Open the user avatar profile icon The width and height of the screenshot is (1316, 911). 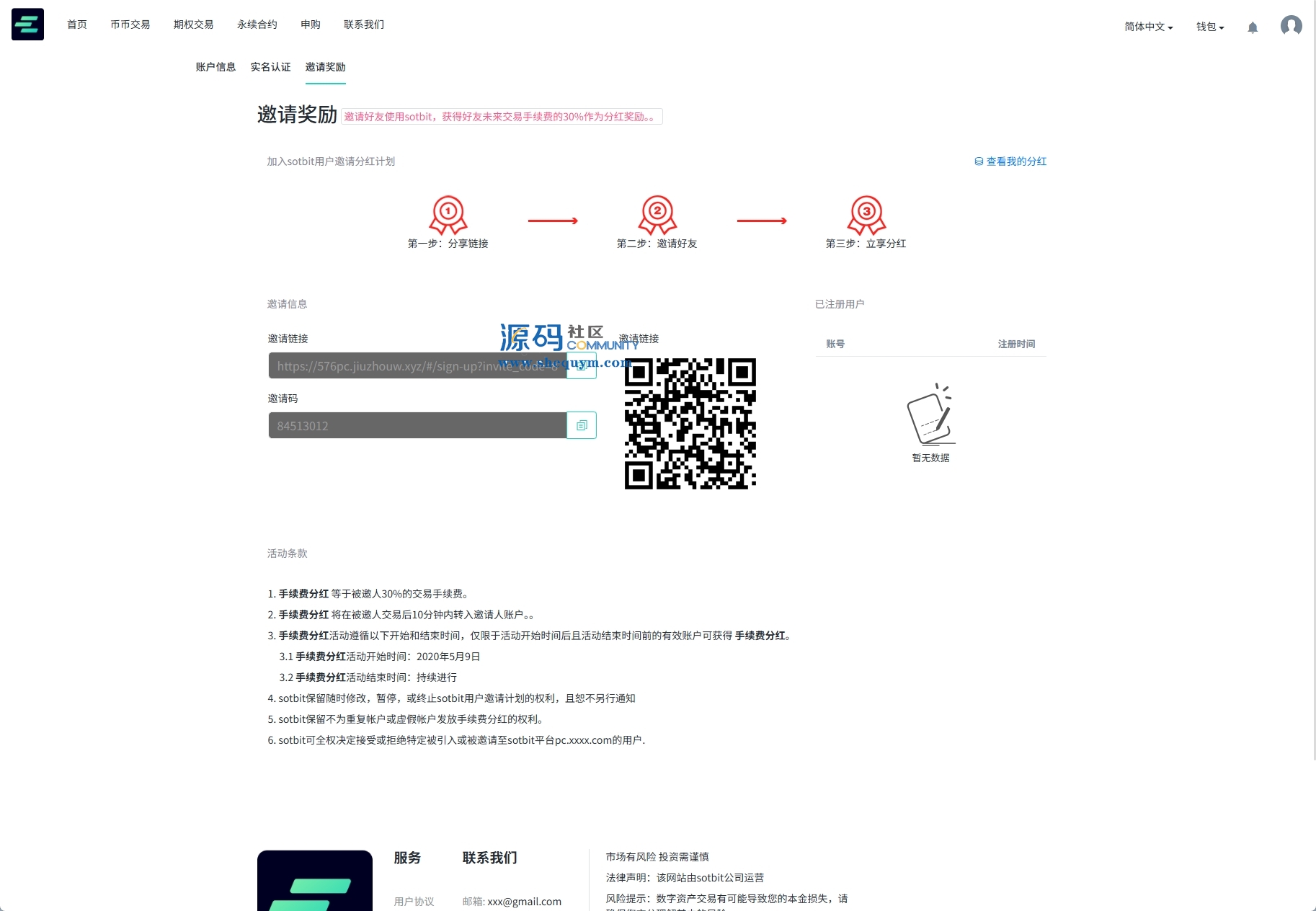click(x=1291, y=26)
